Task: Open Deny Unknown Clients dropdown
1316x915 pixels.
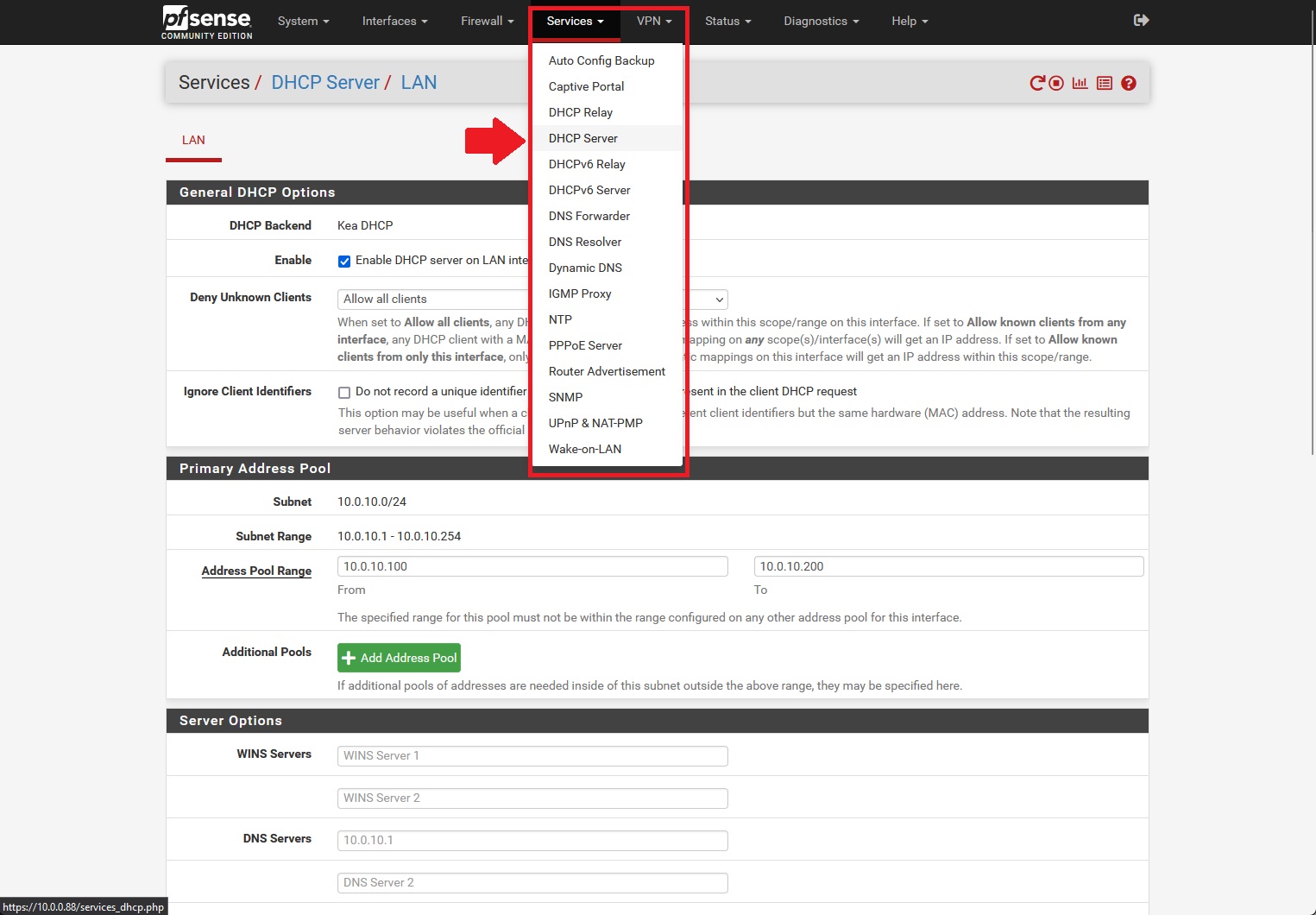Action: tap(532, 299)
